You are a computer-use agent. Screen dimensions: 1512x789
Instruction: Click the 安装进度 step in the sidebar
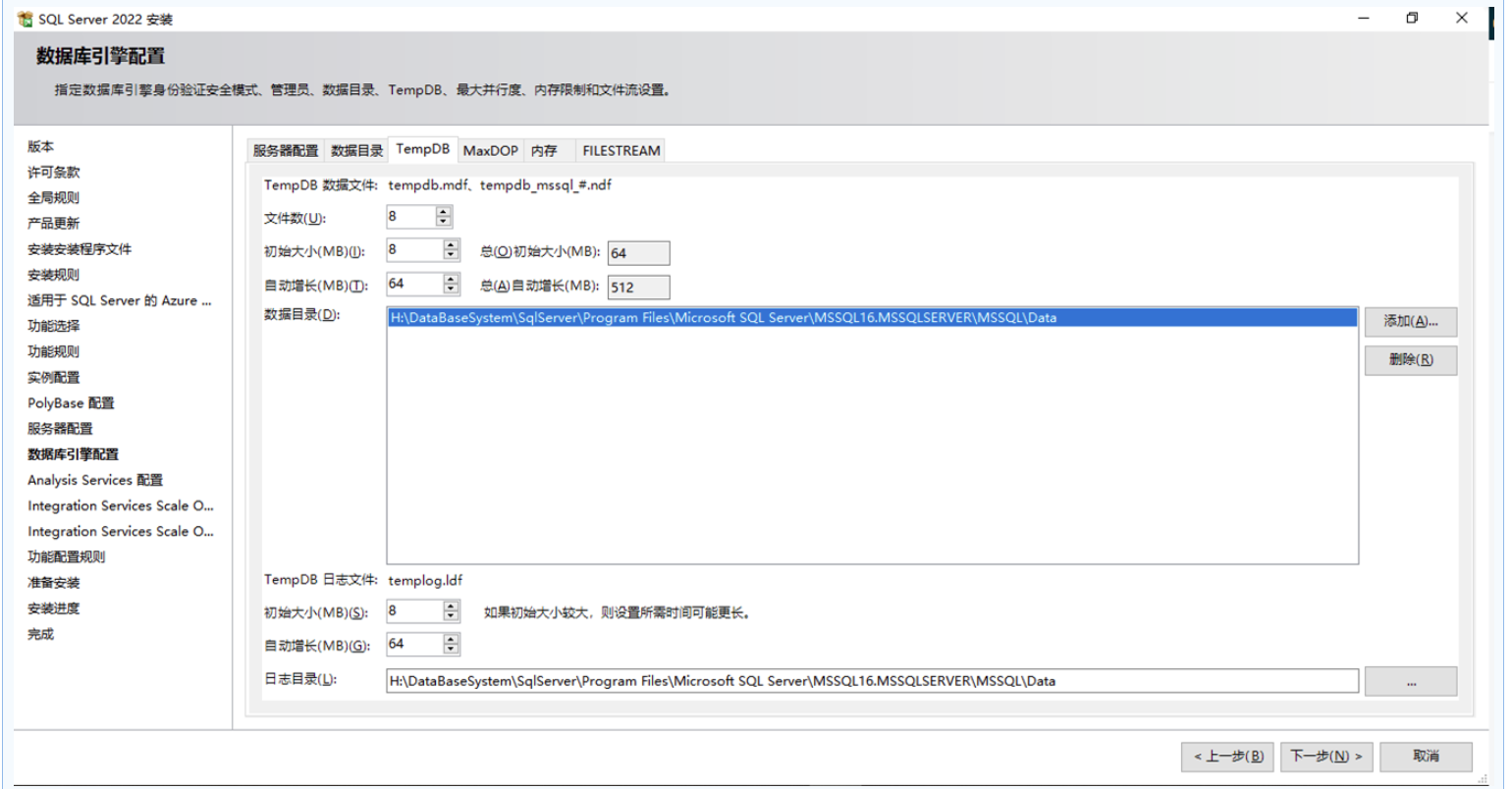(54, 608)
